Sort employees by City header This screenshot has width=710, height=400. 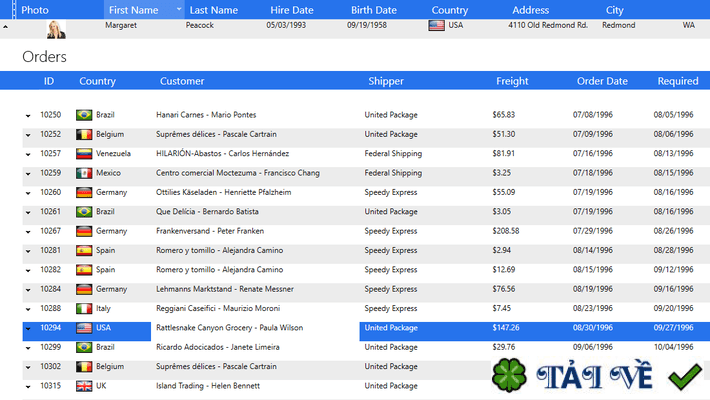coord(614,10)
